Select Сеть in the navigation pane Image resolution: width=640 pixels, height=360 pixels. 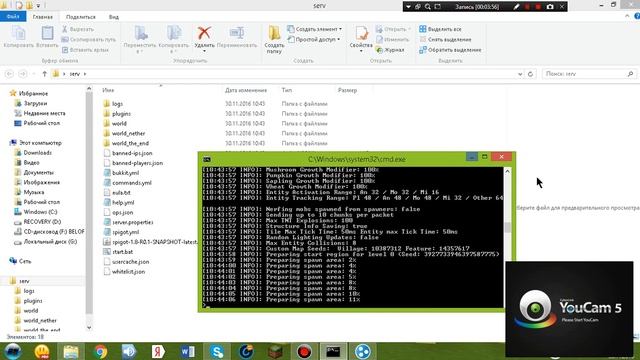pos(24,261)
